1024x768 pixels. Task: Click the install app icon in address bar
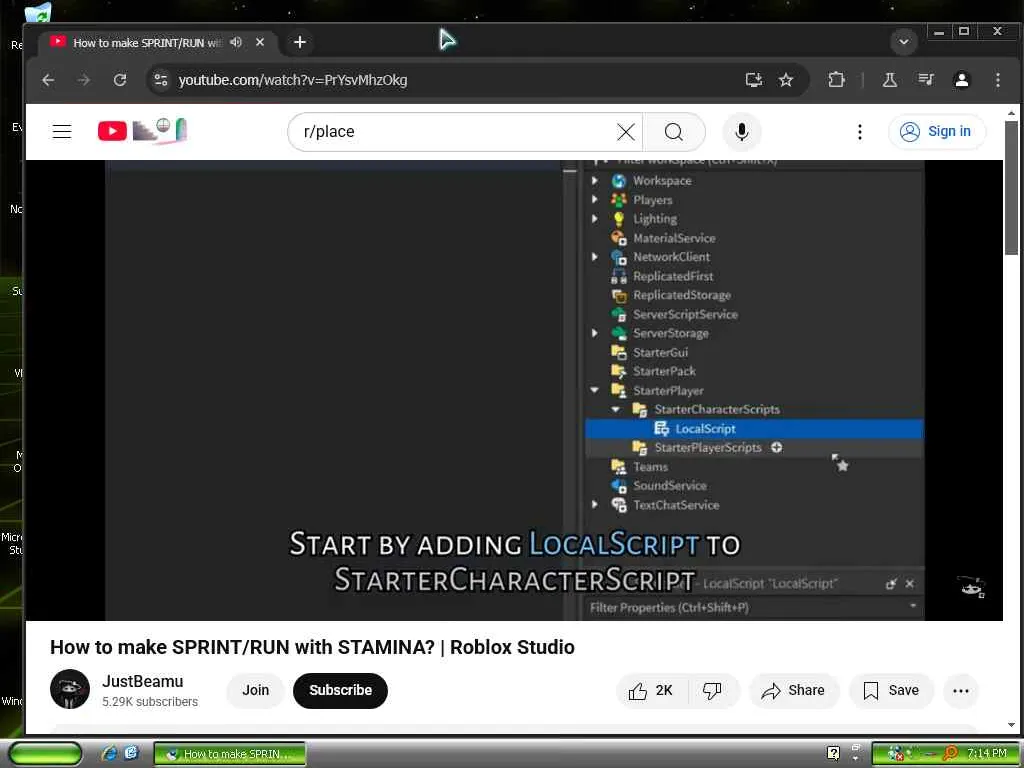[x=754, y=80]
